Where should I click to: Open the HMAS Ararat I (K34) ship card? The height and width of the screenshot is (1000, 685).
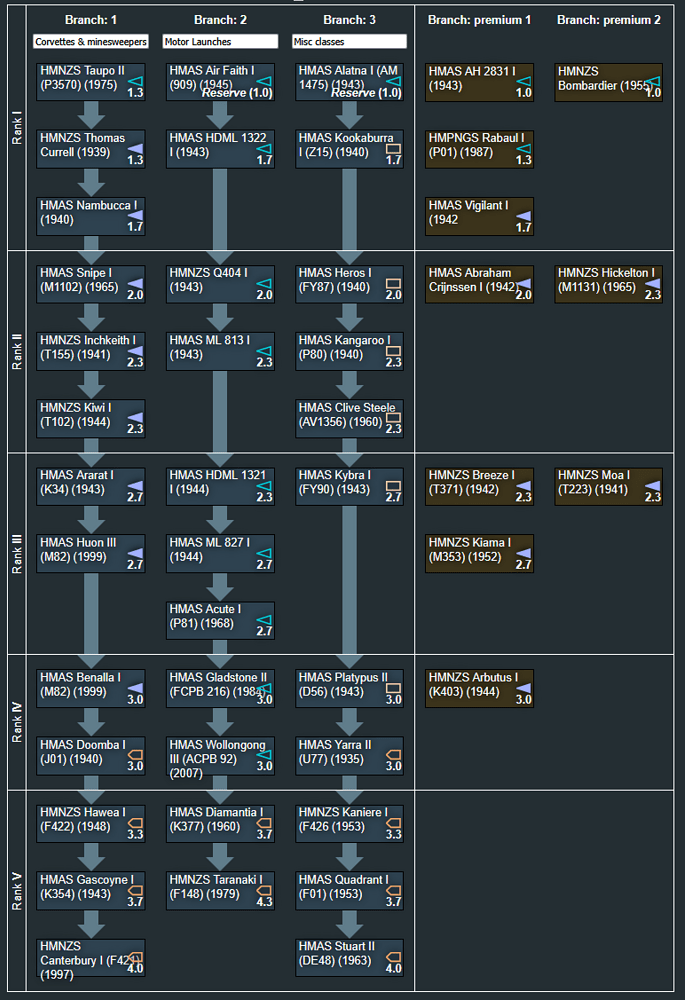90,484
